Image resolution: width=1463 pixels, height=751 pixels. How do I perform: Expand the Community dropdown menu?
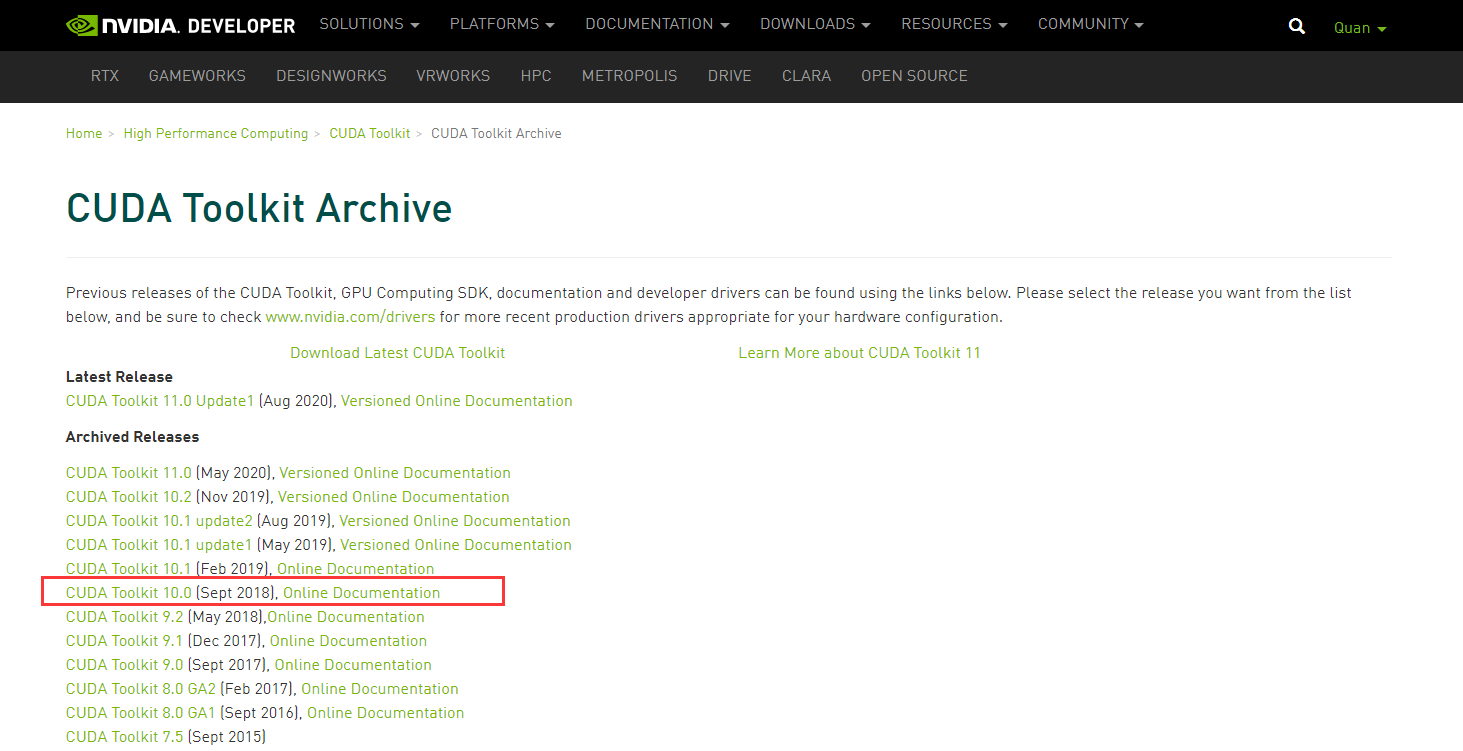(1090, 24)
